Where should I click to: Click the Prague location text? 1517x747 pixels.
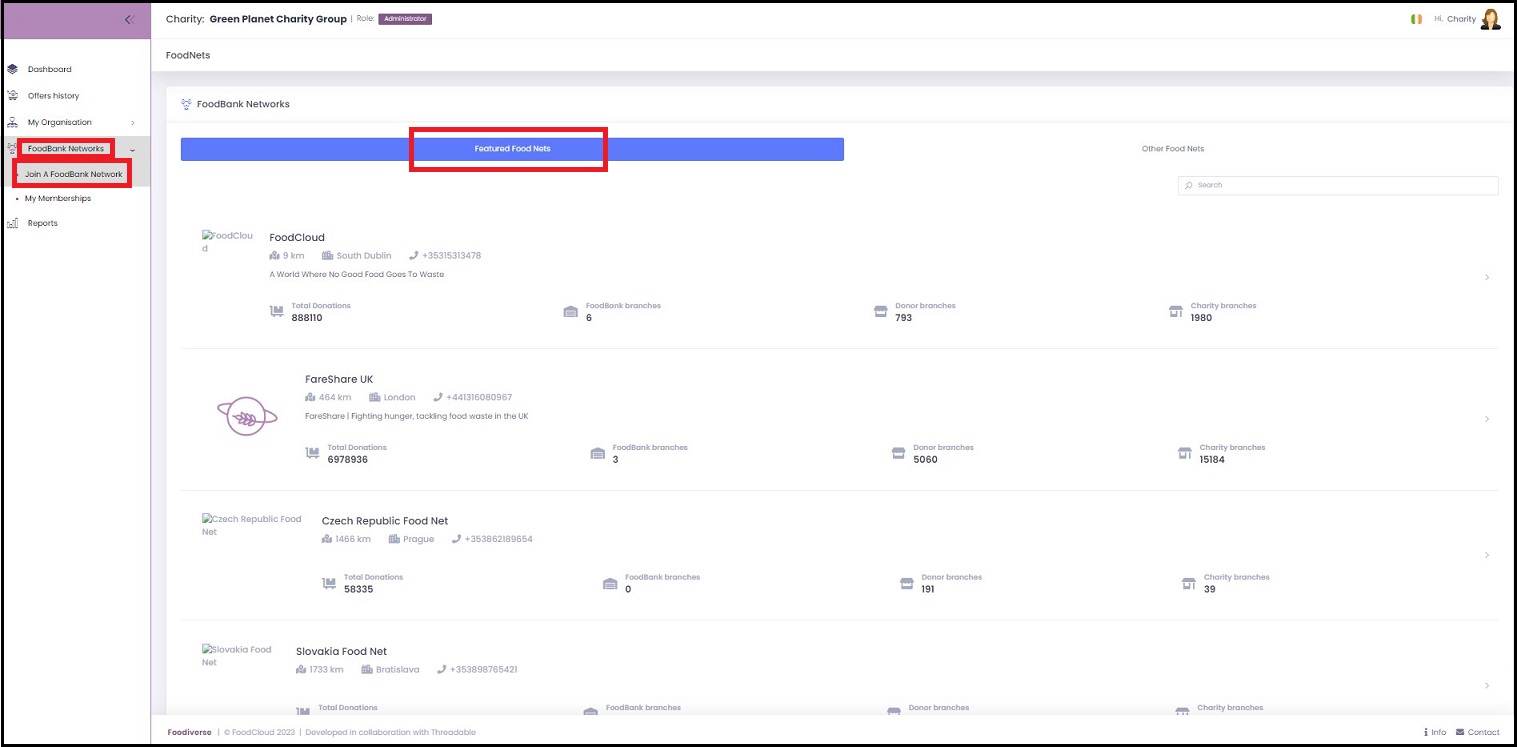(x=419, y=540)
